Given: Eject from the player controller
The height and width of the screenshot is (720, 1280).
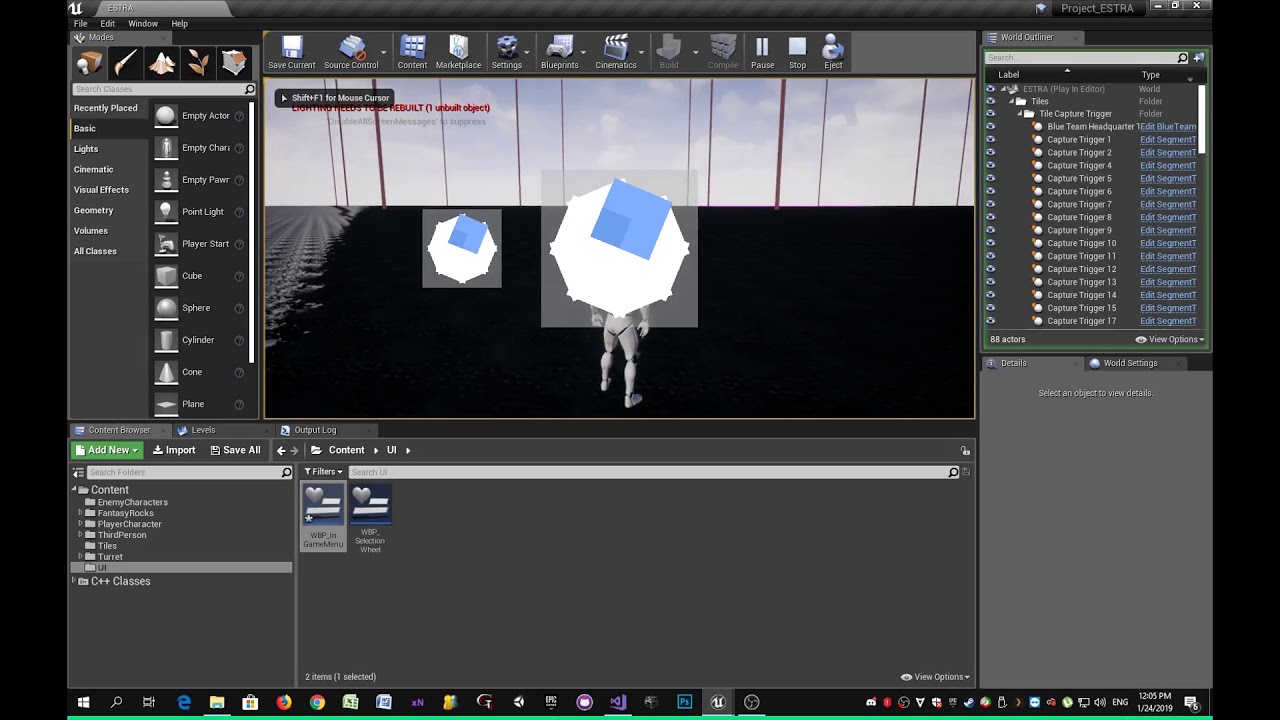Looking at the screenshot, I should [x=833, y=53].
